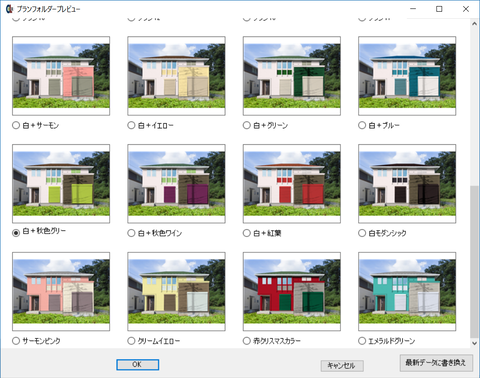Toggle the selected 白+秋色グリーン radio button
This screenshot has height=378, width=480.
(x=16, y=233)
